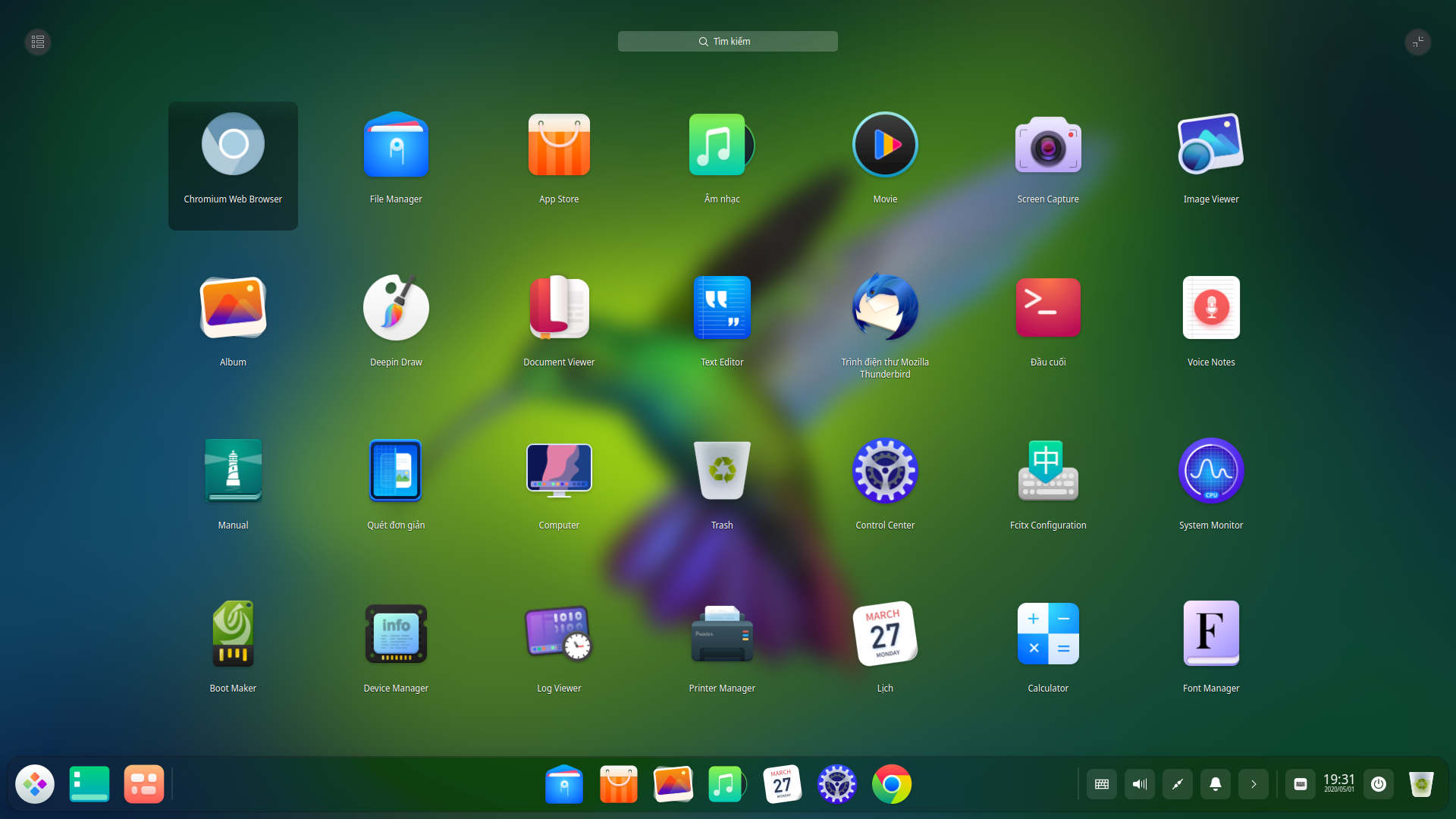Open the Lịch calendar from the dock

[783, 784]
